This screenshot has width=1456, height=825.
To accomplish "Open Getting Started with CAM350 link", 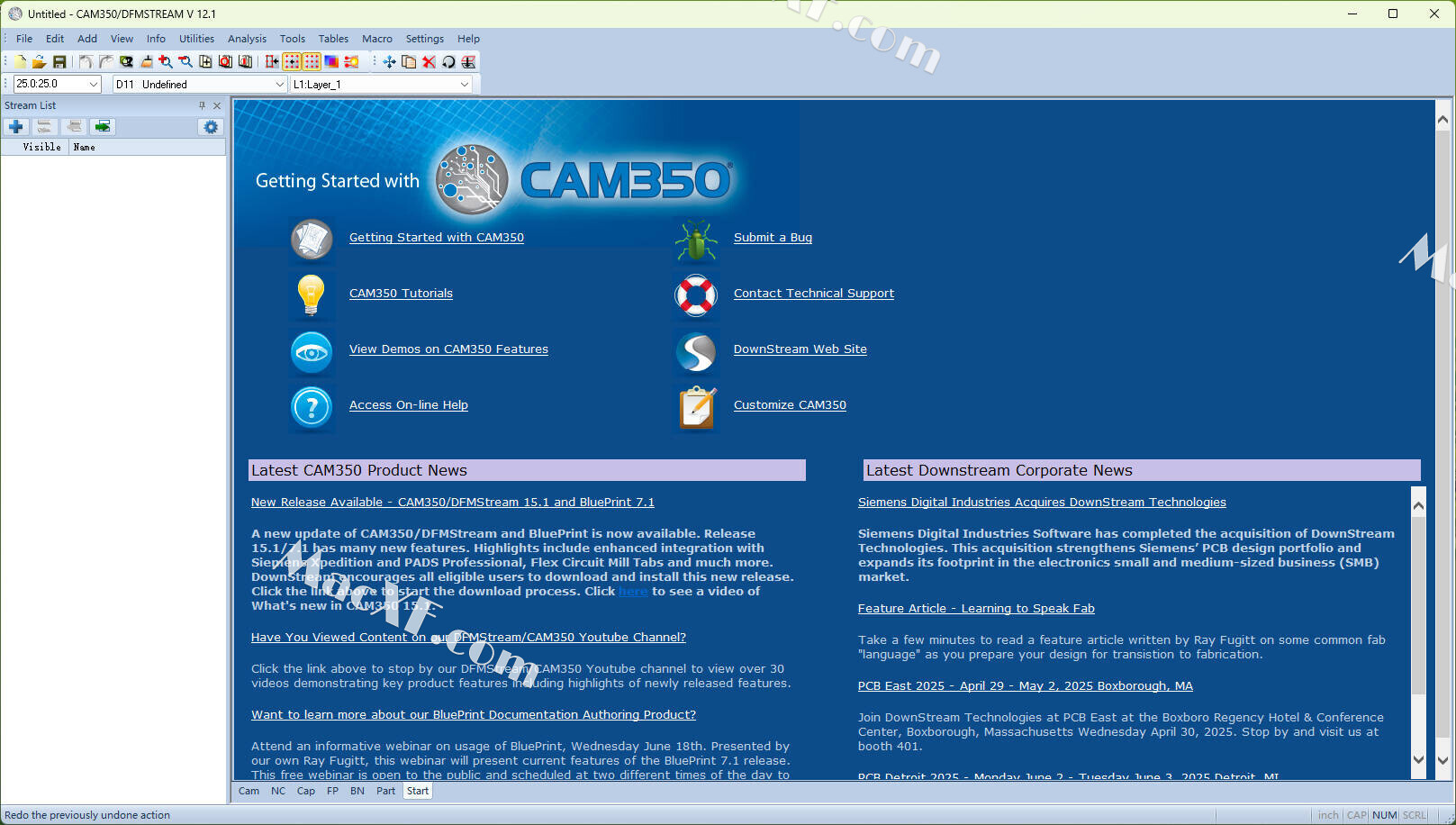I will point(437,238).
